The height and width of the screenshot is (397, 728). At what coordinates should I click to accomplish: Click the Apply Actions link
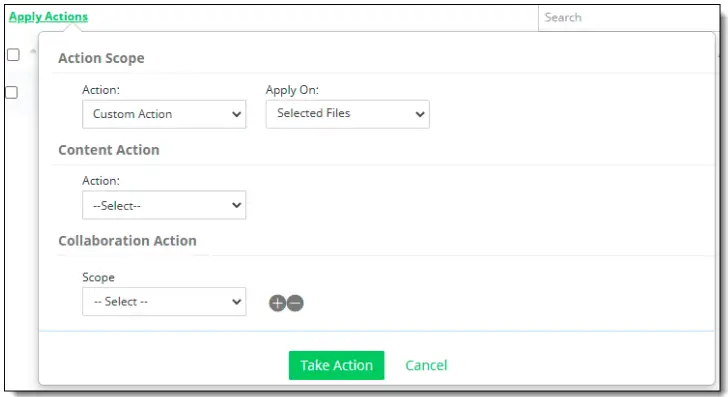click(48, 17)
